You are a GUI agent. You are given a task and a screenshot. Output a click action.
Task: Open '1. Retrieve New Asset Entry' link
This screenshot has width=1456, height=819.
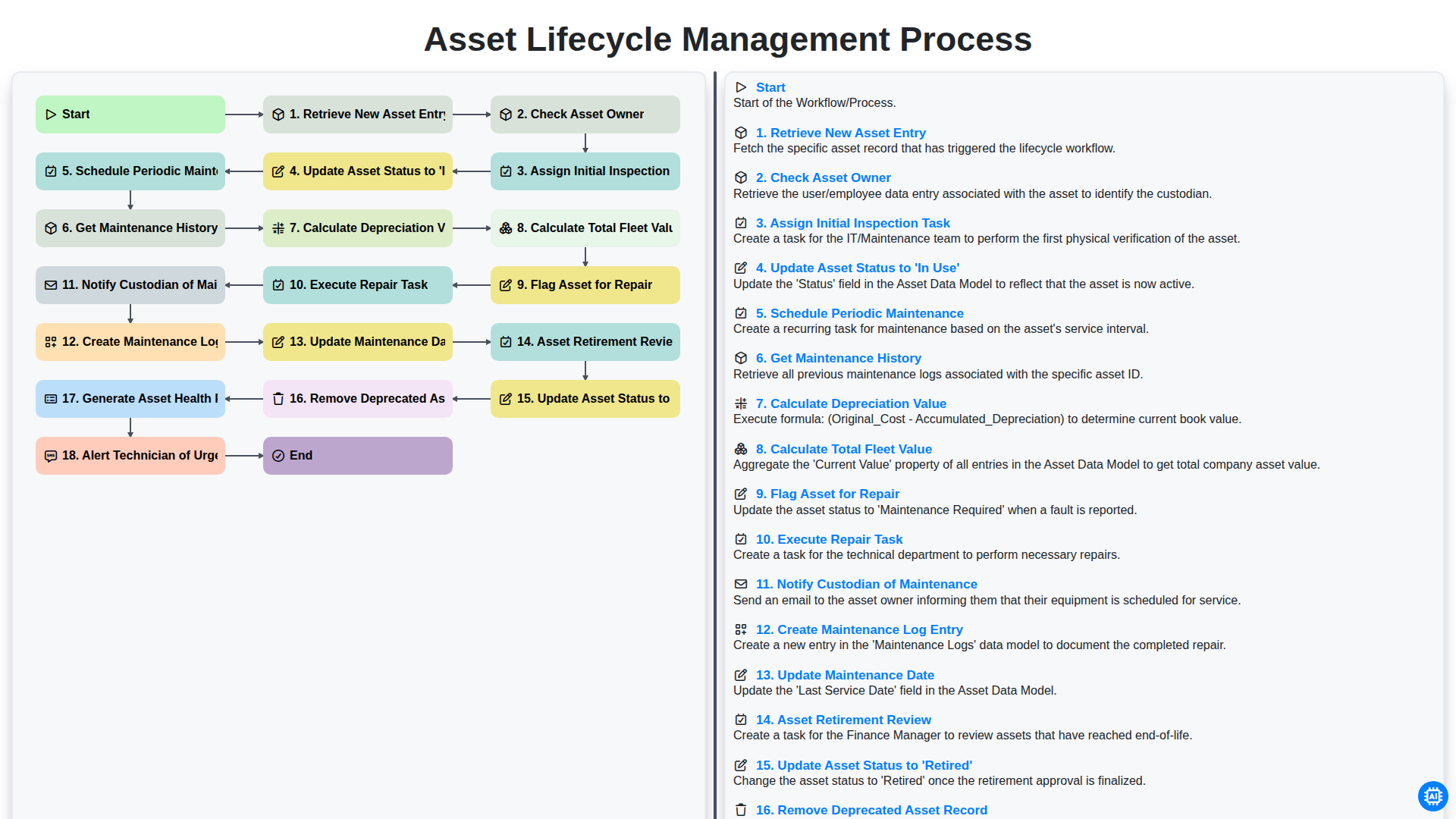840,133
